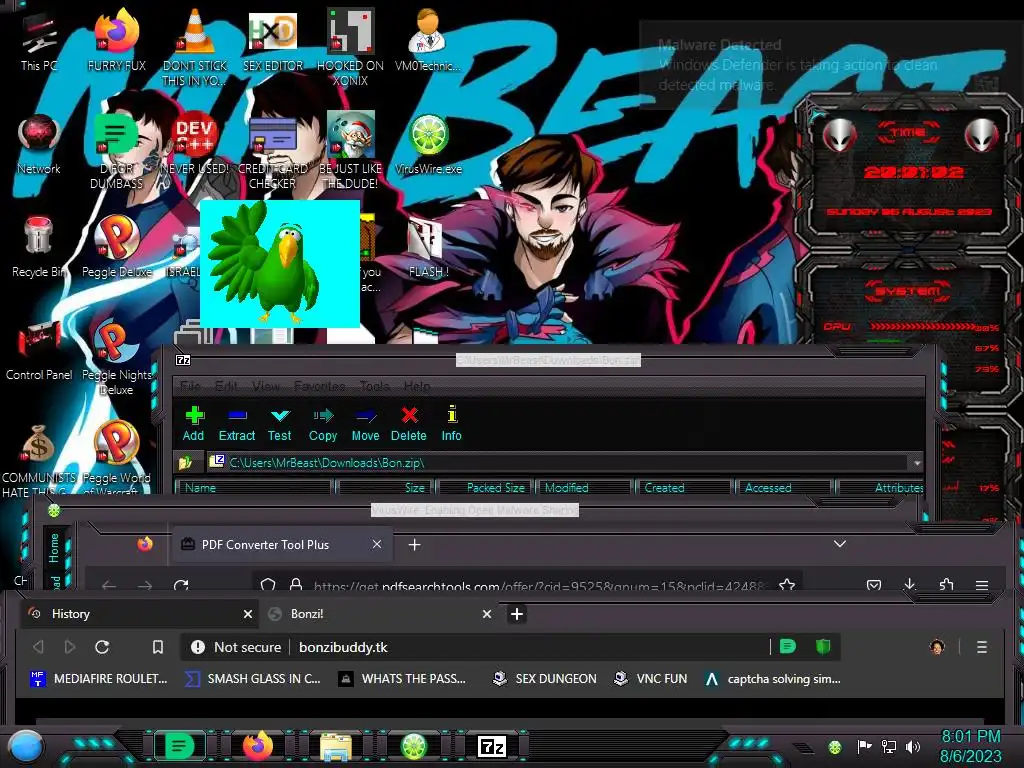Open the MEDIAFIRE ROULET... bookmark

tap(99, 679)
